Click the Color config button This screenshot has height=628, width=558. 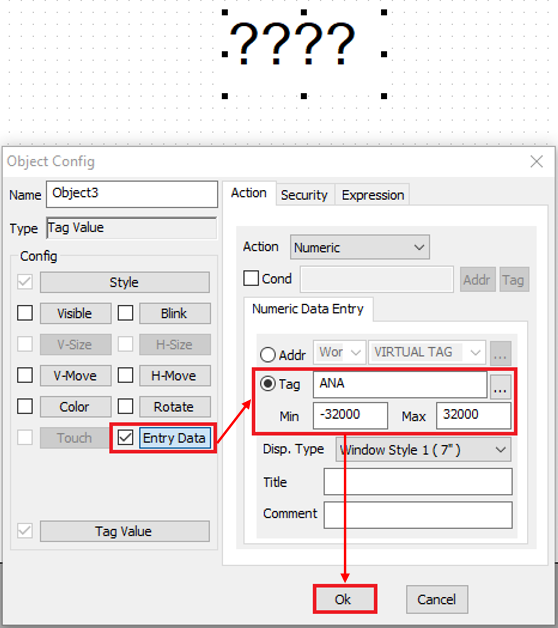point(75,407)
